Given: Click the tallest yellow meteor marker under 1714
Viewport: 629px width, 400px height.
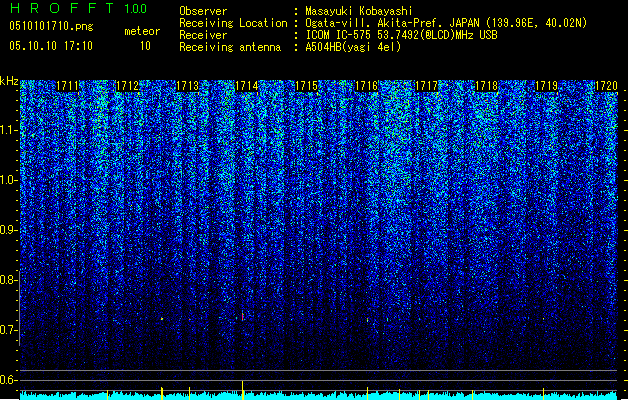Looking at the screenshot, I should pyautogui.click(x=242, y=390).
